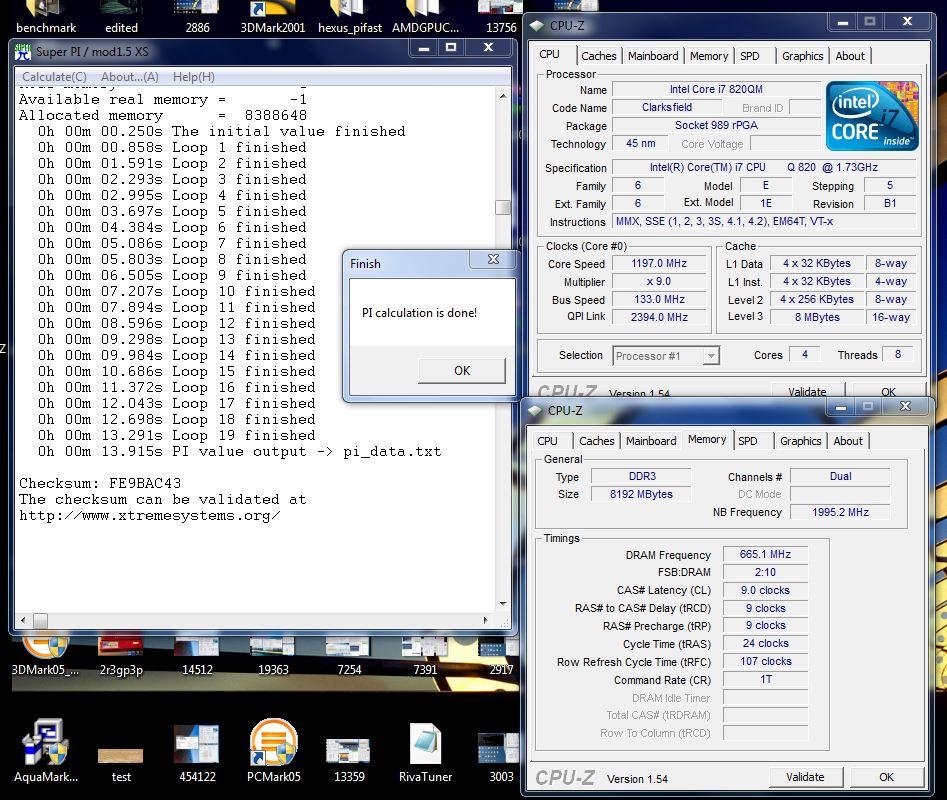Switch to SPD tab in upper CPU-Z
This screenshot has width=947, height=800.
pyautogui.click(x=750, y=56)
